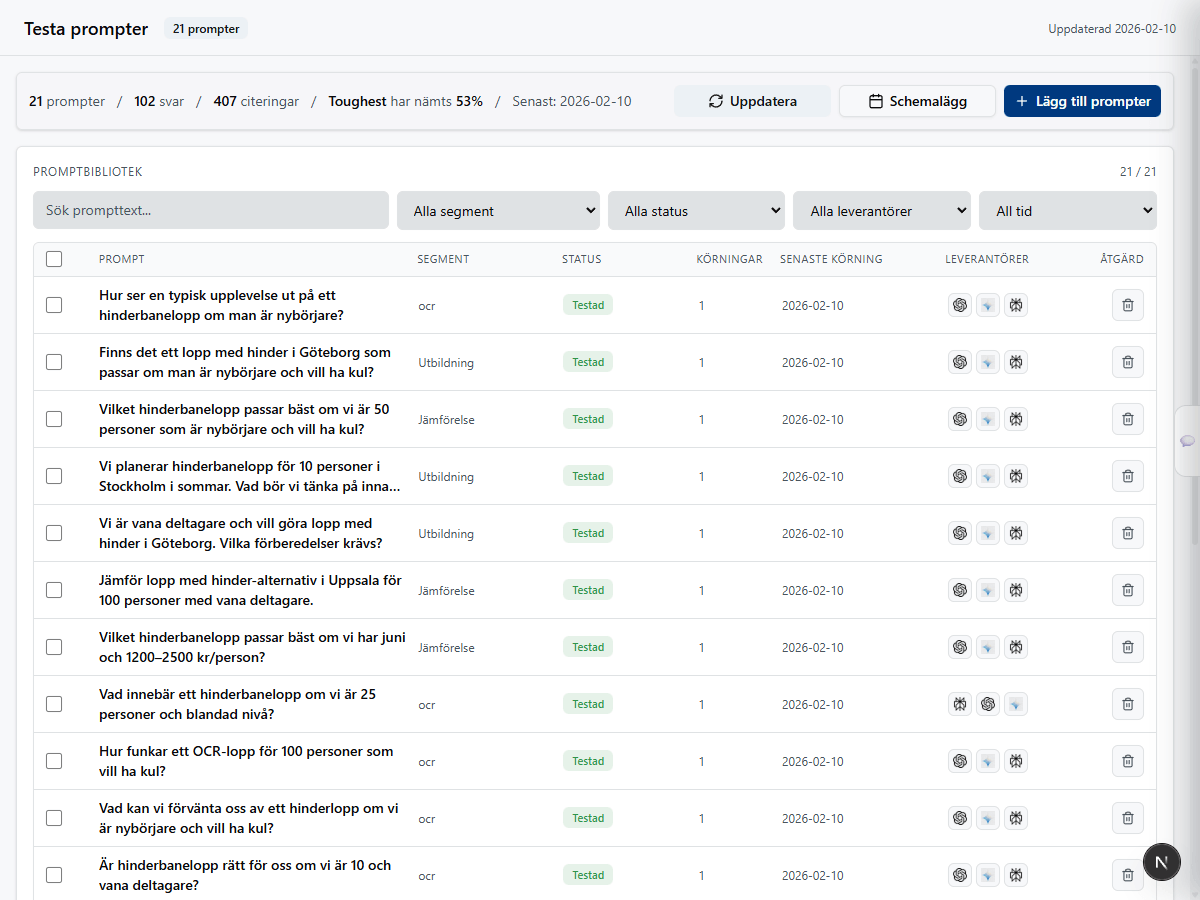Select the Alla status filter menu
1200x900 pixels.
[696, 210]
